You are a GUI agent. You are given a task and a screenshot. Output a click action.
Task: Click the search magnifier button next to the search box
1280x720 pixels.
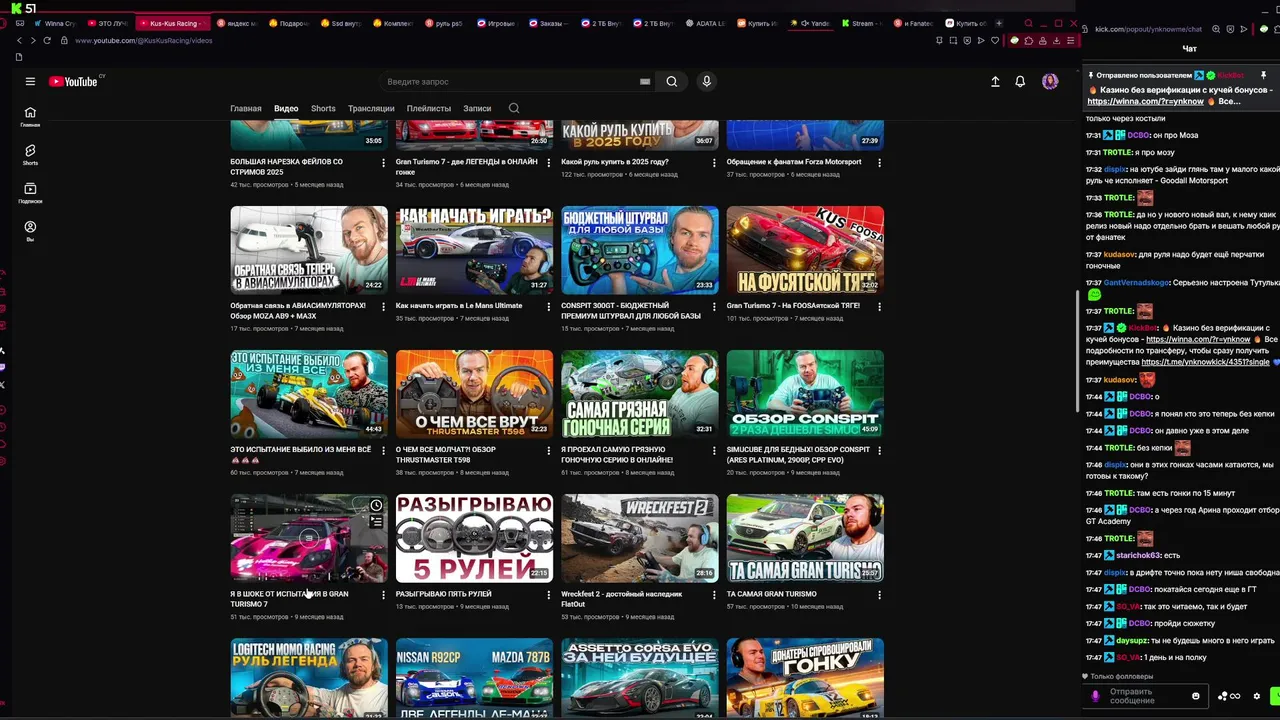coord(672,82)
